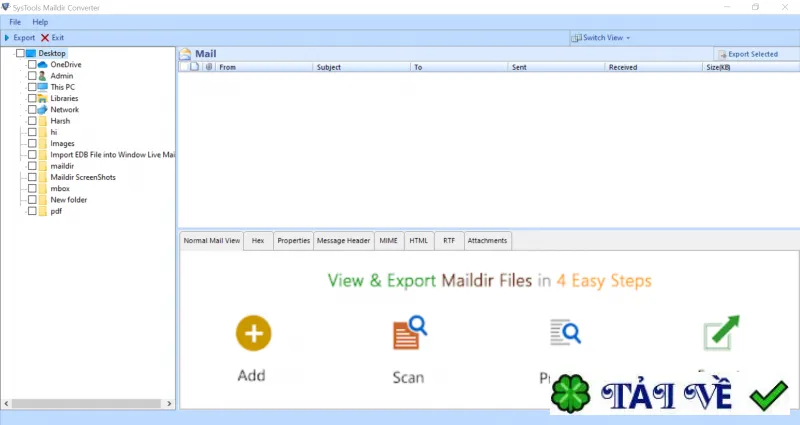Click the Scan document magnifier icon

[410, 333]
